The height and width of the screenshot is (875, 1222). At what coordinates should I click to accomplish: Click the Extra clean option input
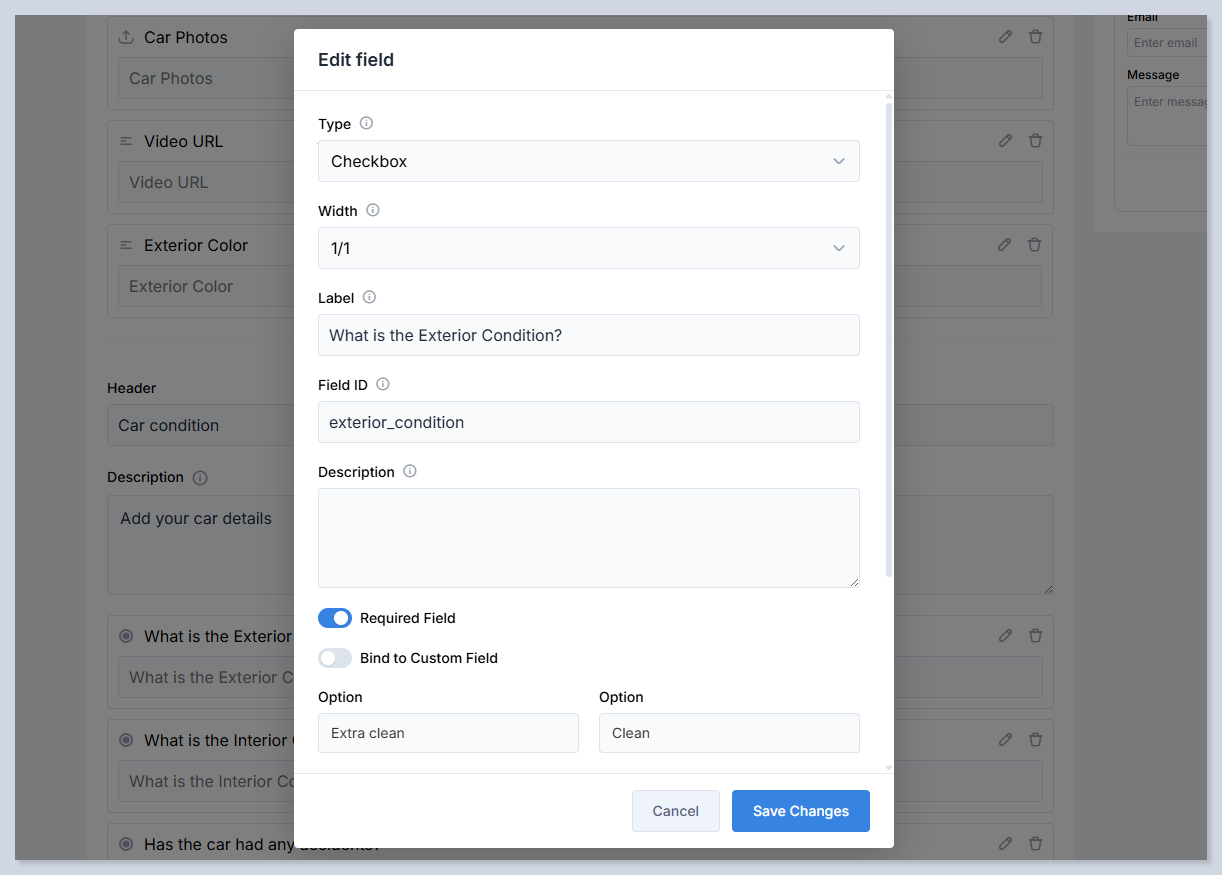point(448,733)
